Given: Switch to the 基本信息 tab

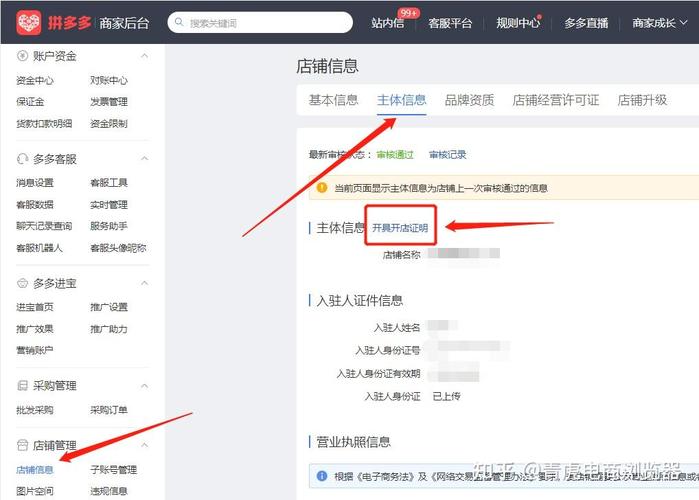Looking at the screenshot, I should point(333,100).
